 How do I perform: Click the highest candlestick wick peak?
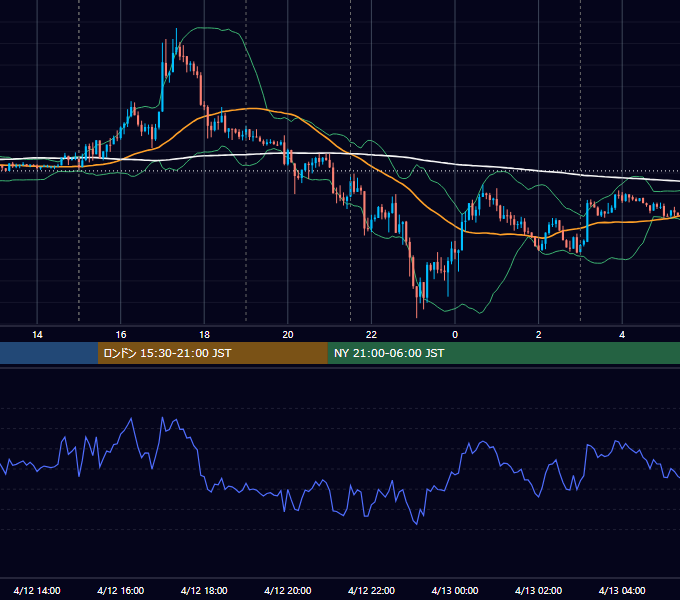(x=177, y=29)
